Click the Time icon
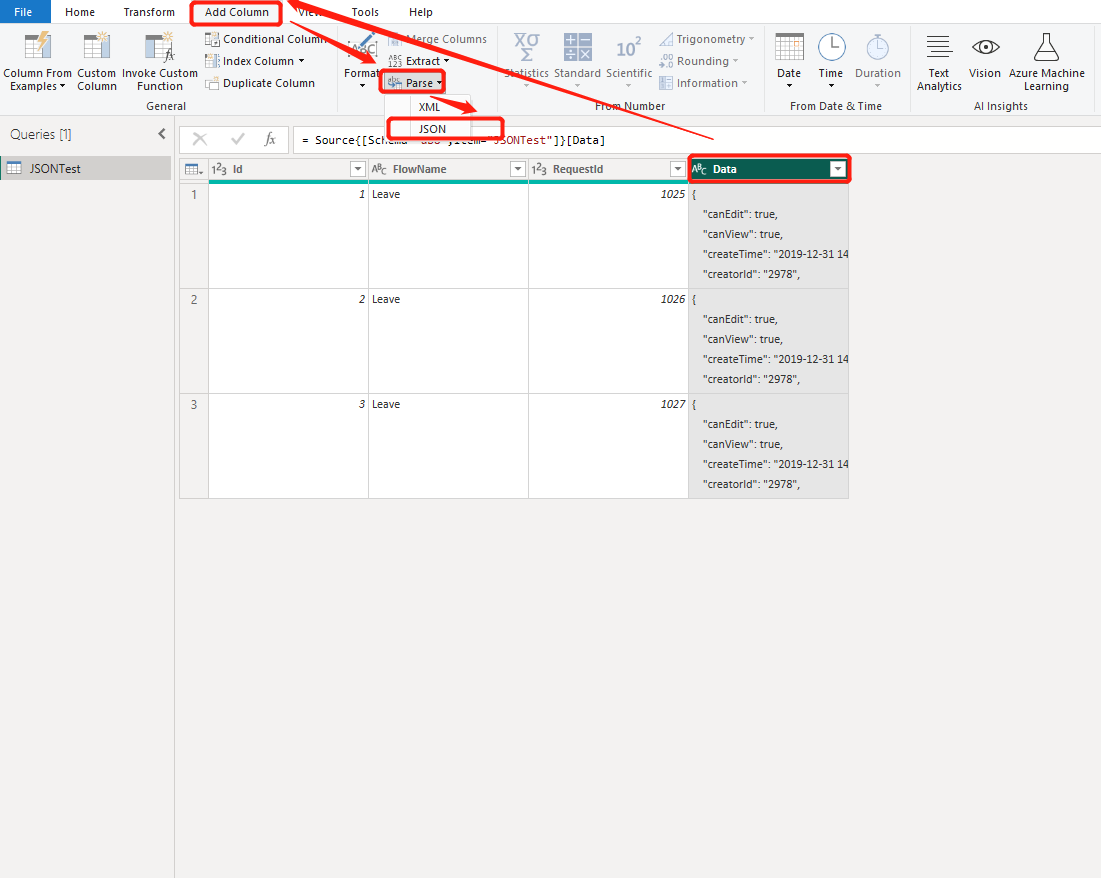Viewport: 1101px width, 878px height. pos(831,60)
